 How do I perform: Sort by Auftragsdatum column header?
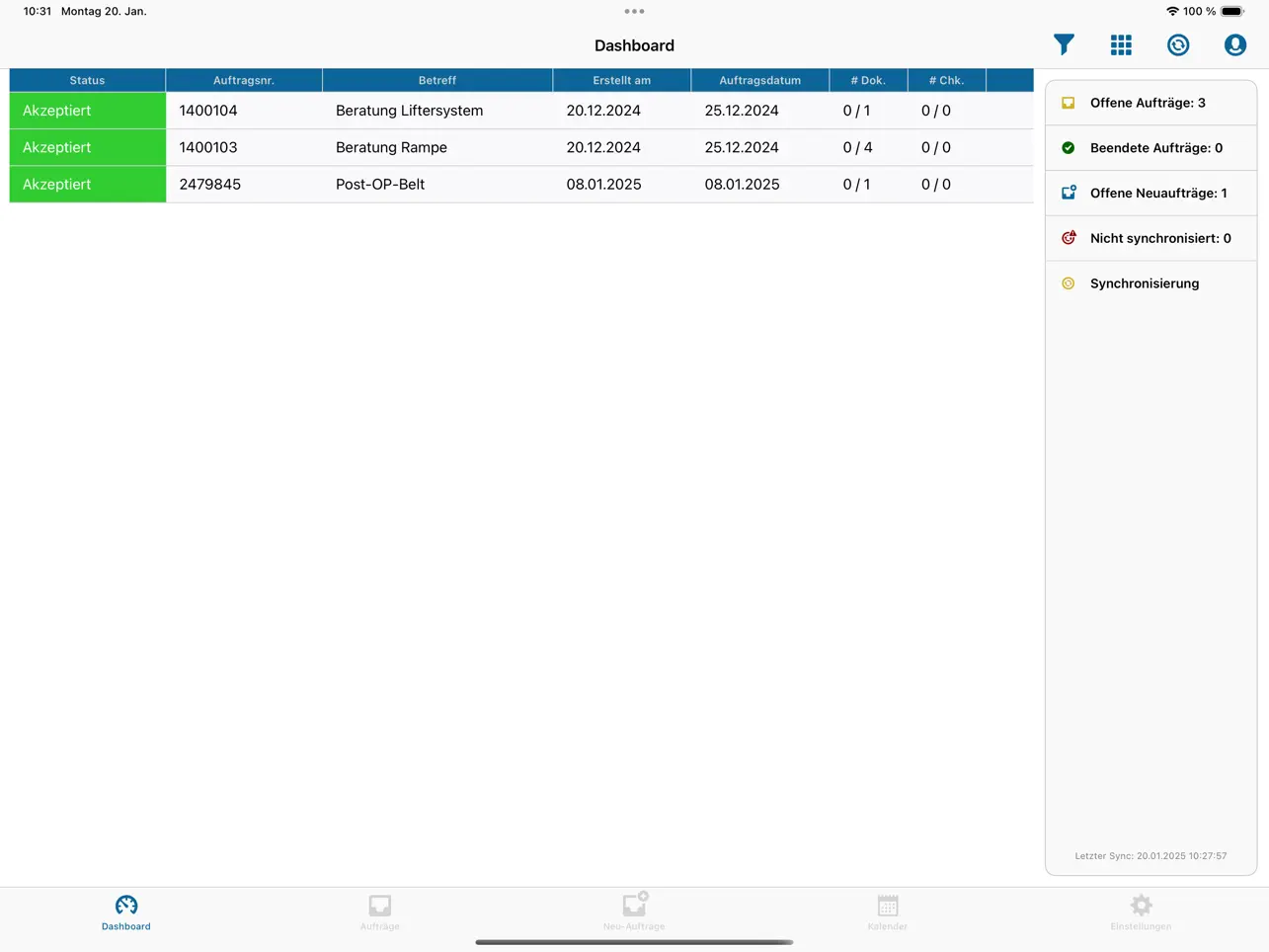(x=760, y=80)
